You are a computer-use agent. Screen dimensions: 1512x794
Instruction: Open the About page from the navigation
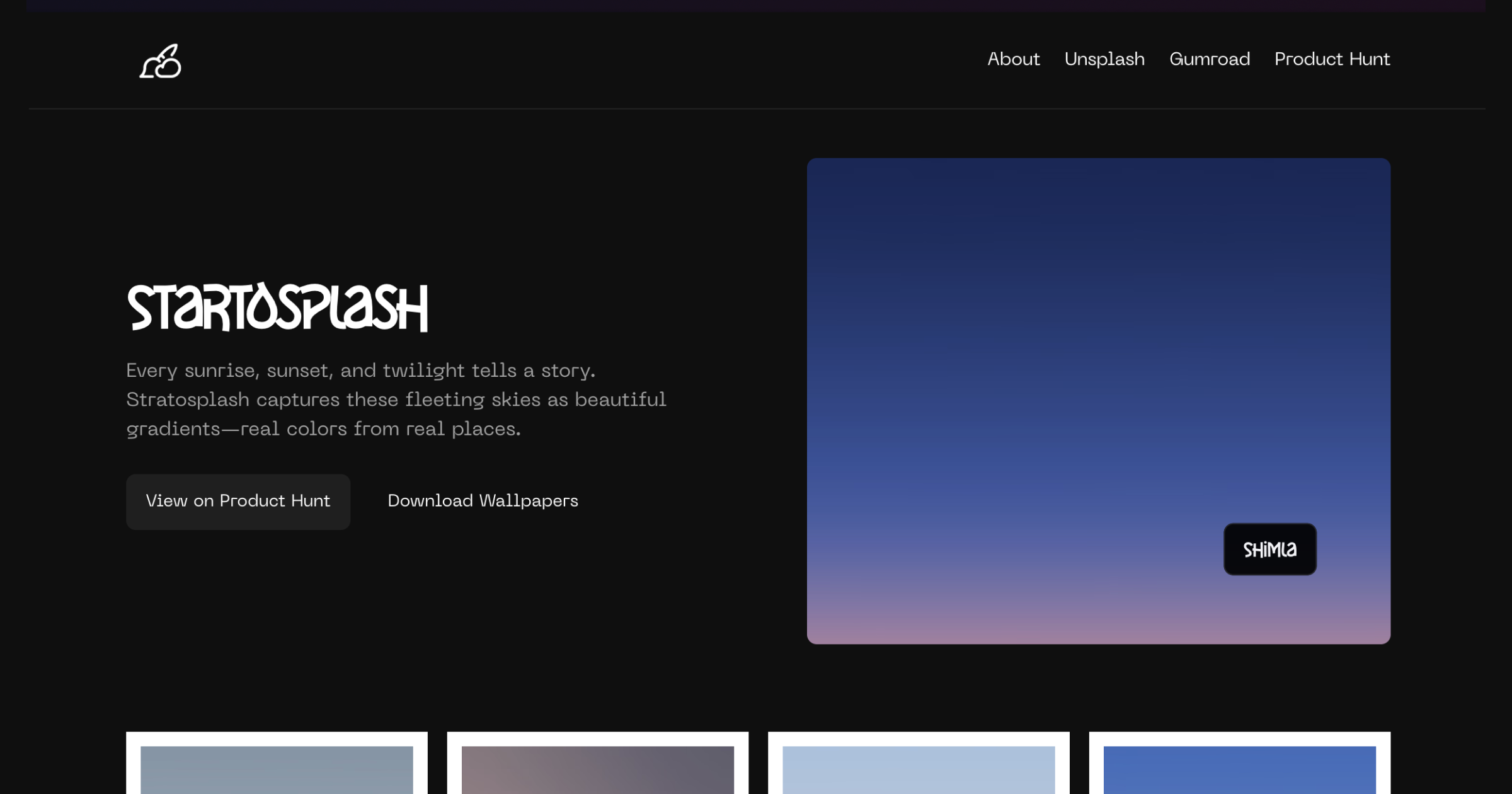tap(1013, 59)
